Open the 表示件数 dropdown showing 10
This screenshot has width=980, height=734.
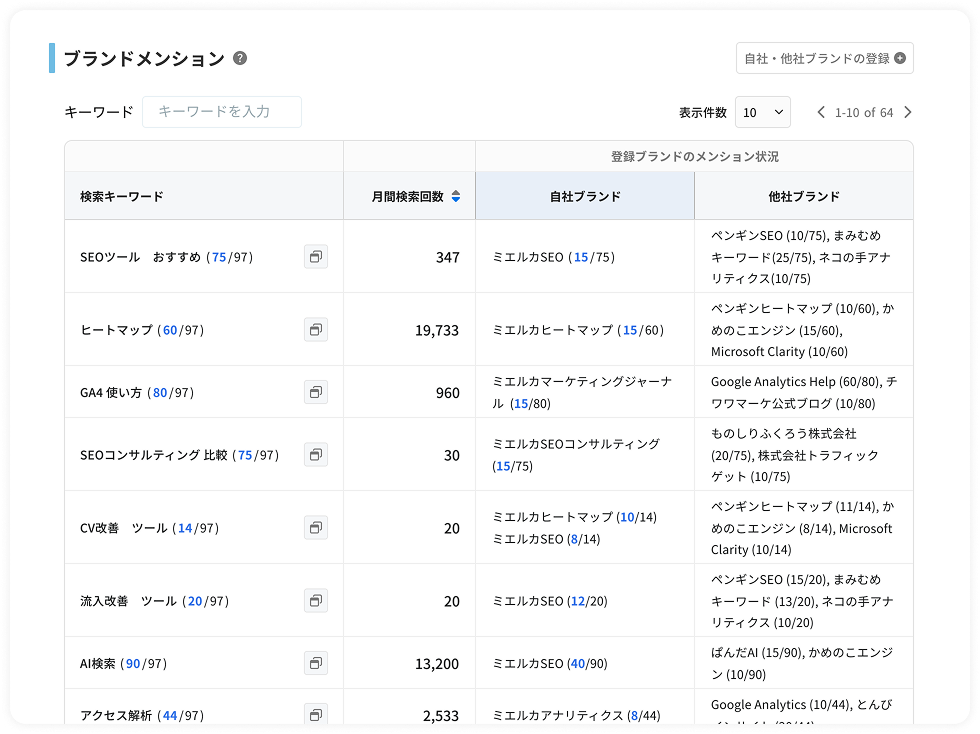tap(762, 112)
